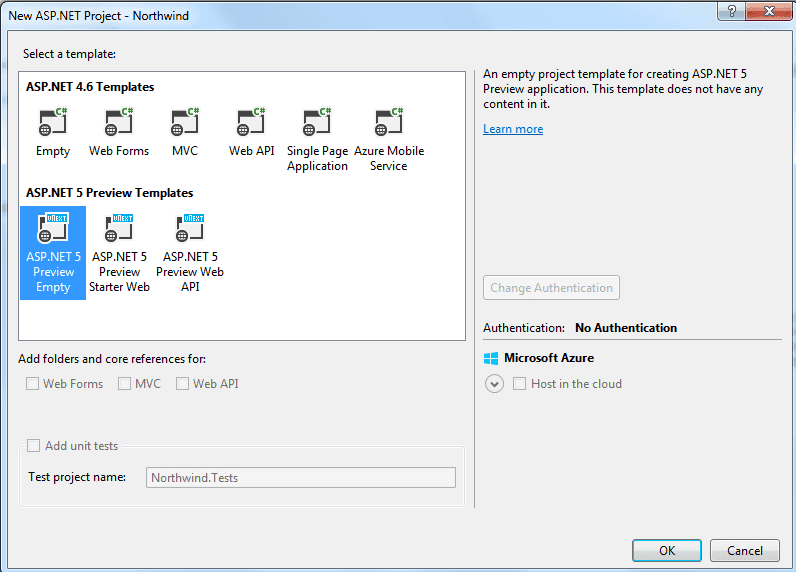Expand the Microsoft Azure section chevron
The height and width of the screenshot is (572, 796).
(494, 384)
